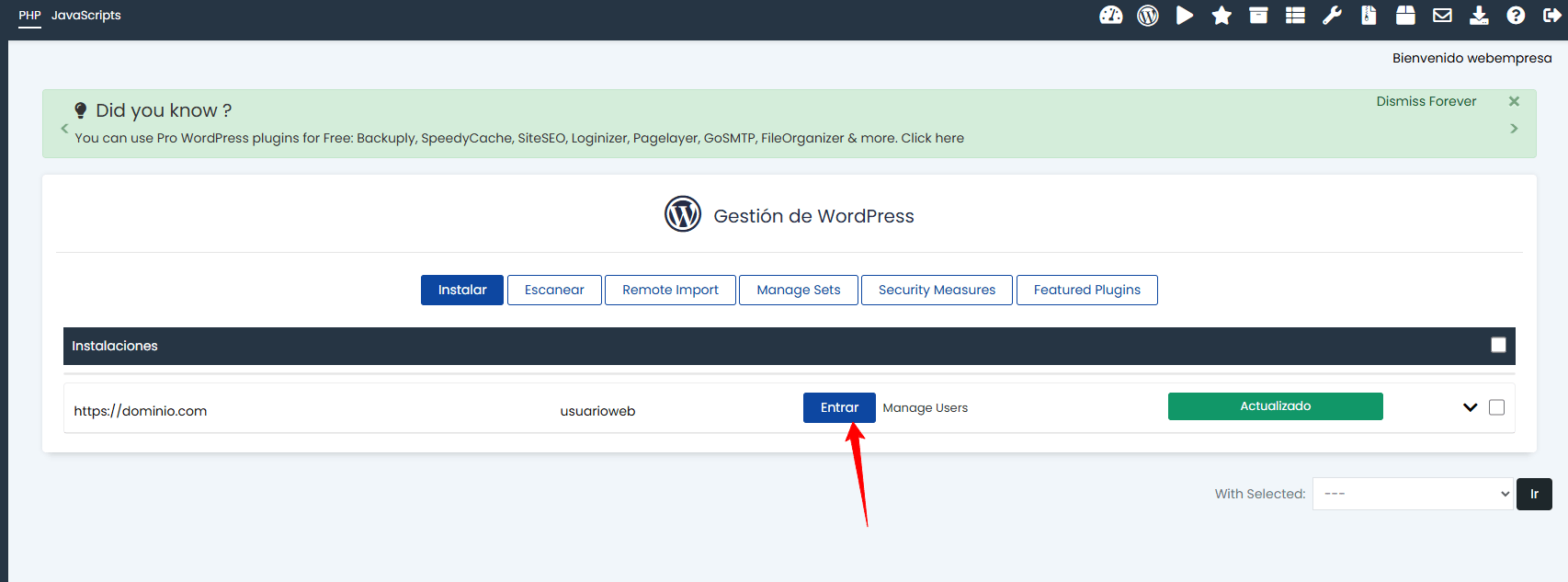Open the With Selected dropdown
This screenshot has width=1568, height=582.
click(1412, 494)
